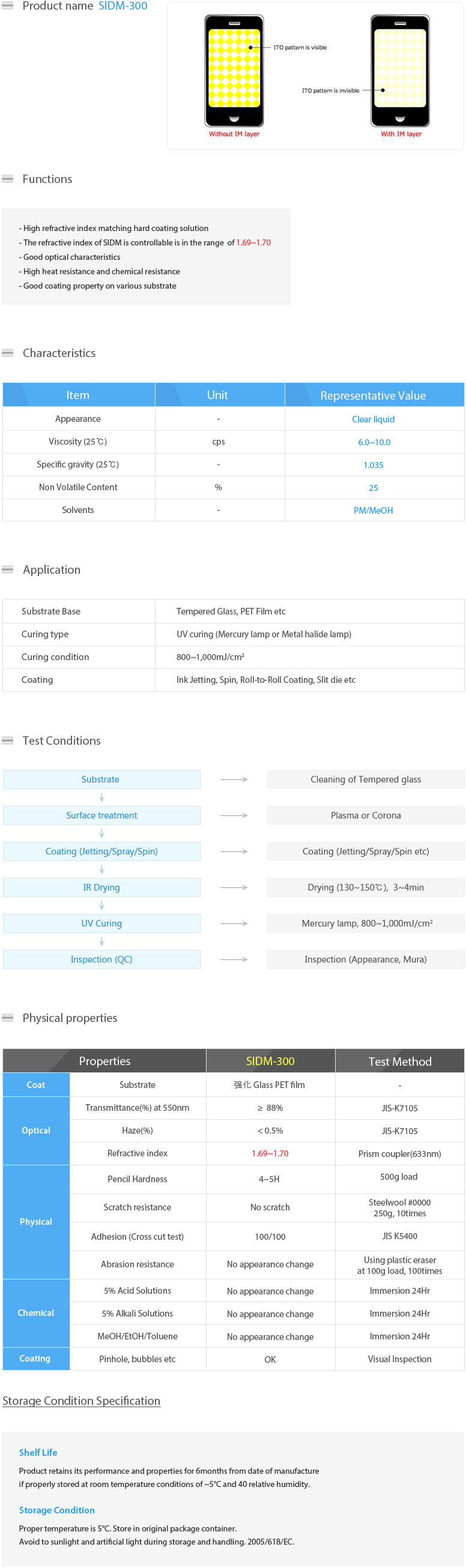Click the 'Coating (Jetting/Spray/Spin)' flow step box
Screen dimensions: 466x1568
tap(101, 852)
